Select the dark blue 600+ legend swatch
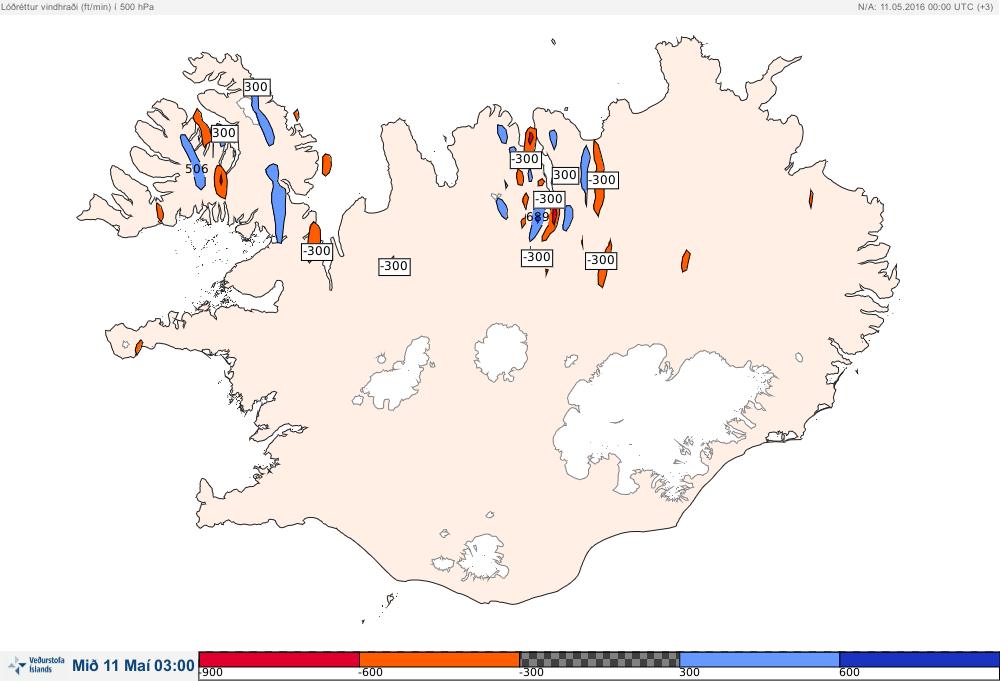Screen dimensions: 1000x681 coord(919,659)
